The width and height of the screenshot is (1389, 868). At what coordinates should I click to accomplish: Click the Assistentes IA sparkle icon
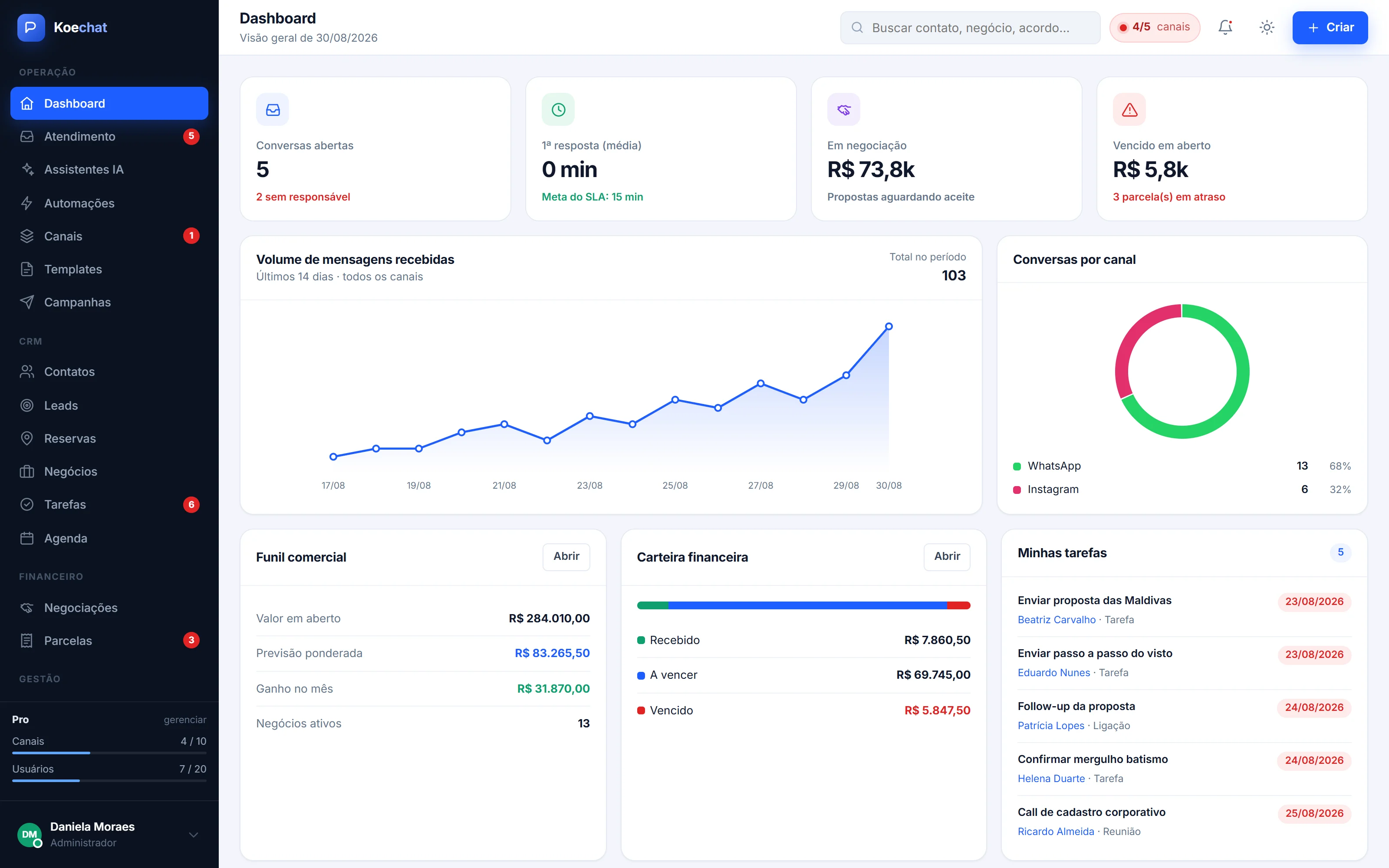tap(27, 169)
